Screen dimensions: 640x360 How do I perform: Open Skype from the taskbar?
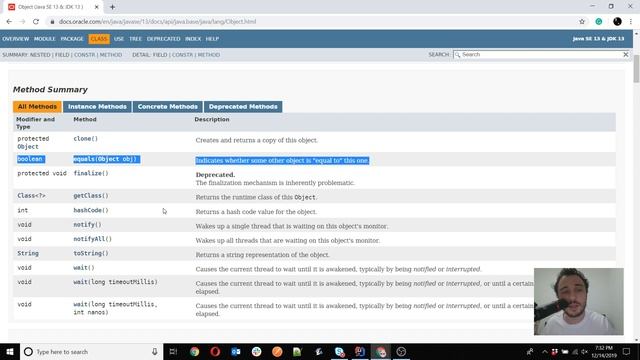tap(339, 351)
